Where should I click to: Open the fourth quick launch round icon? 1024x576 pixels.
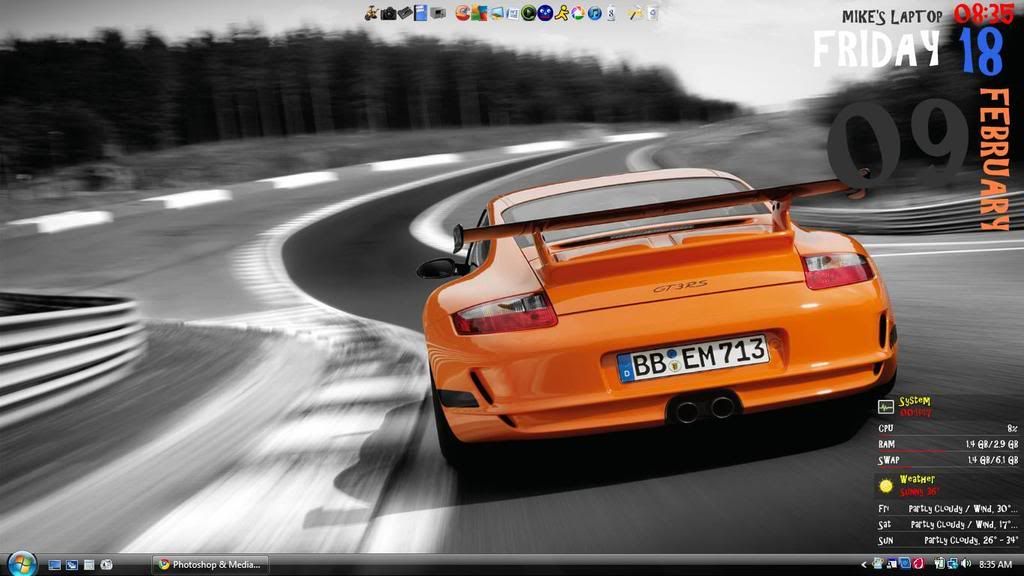pyautogui.click(x=106, y=565)
